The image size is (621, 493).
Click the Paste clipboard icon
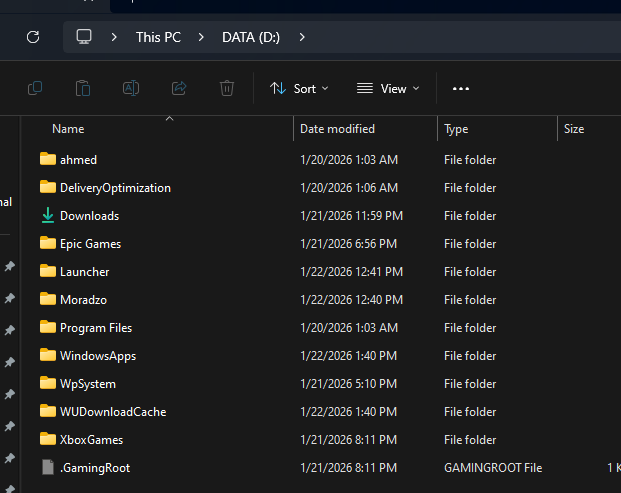coord(83,88)
